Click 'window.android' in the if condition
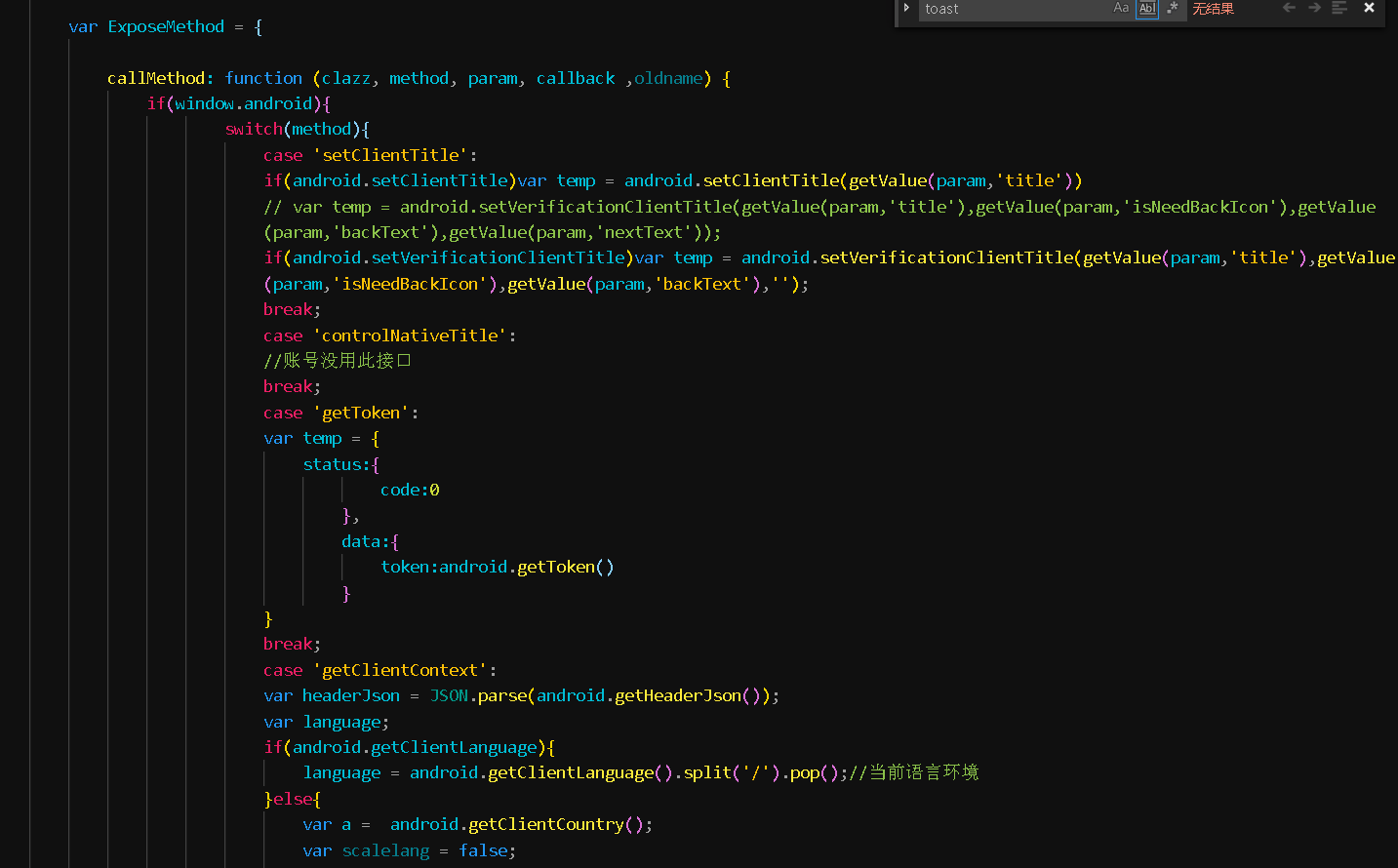Image resolution: width=1398 pixels, height=868 pixels. (x=244, y=103)
